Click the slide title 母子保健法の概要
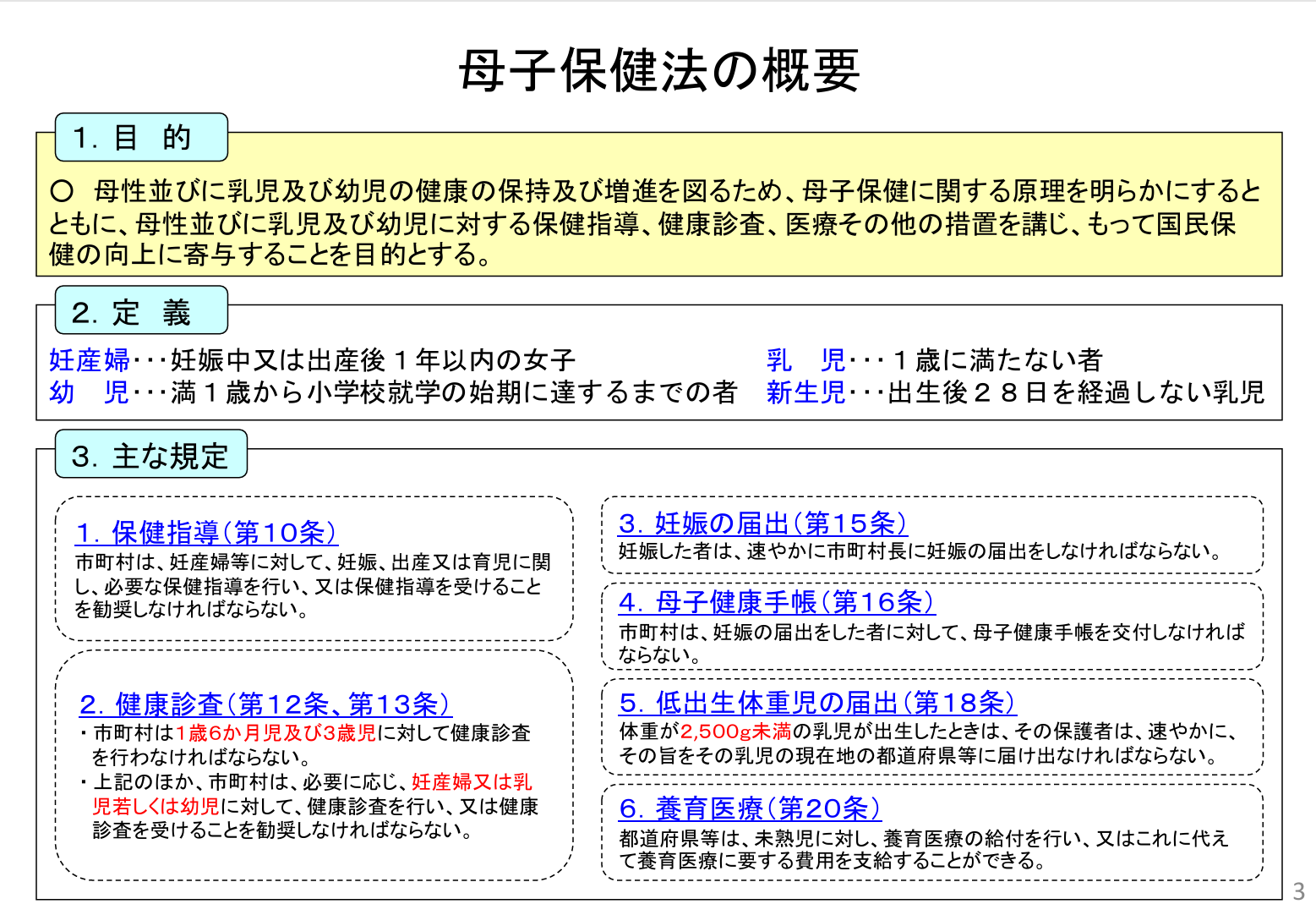The height and width of the screenshot is (915, 1316). point(659,69)
